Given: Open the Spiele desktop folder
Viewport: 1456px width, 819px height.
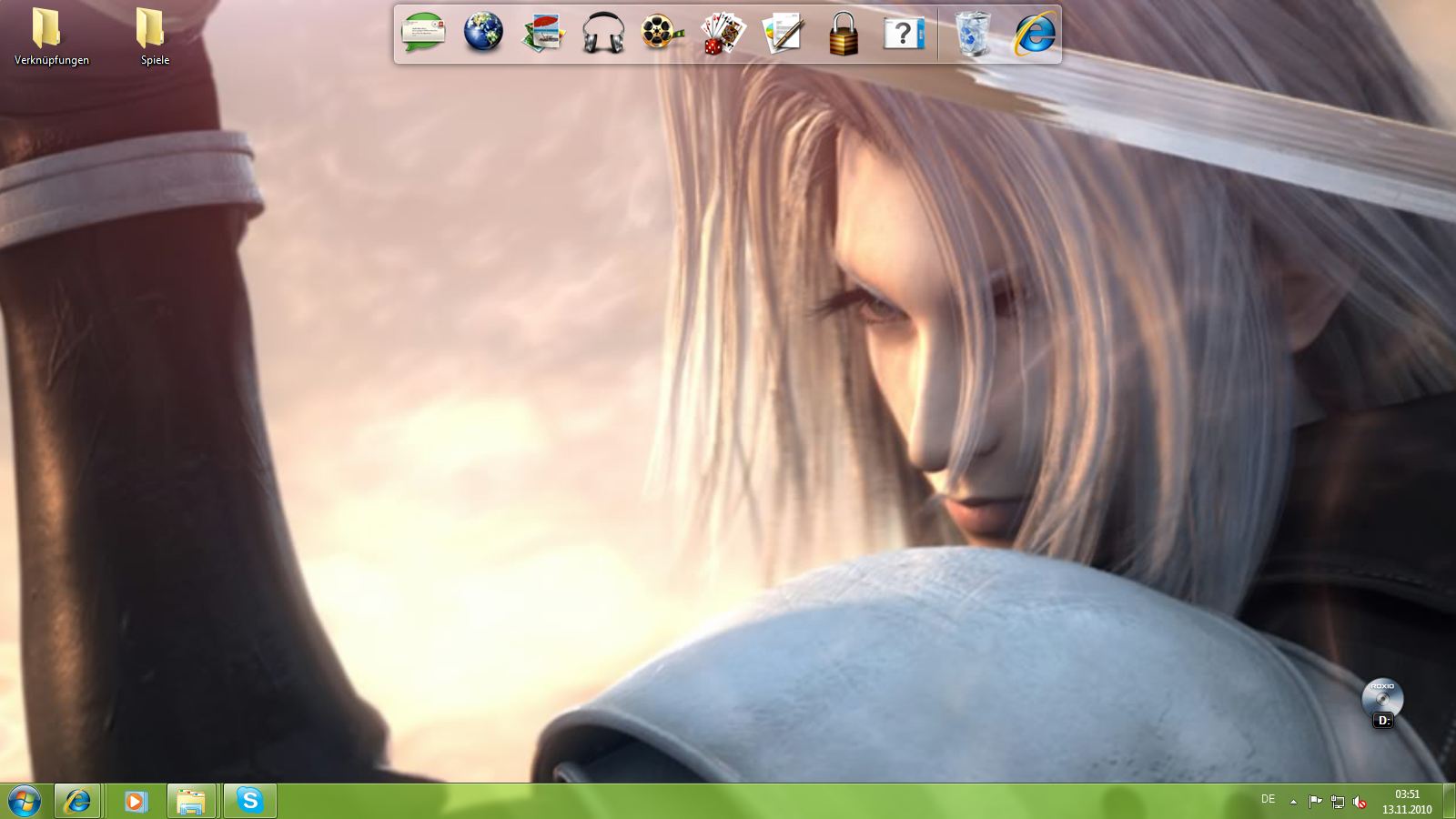Looking at the screenshot, I should click(x=155, y=37).
